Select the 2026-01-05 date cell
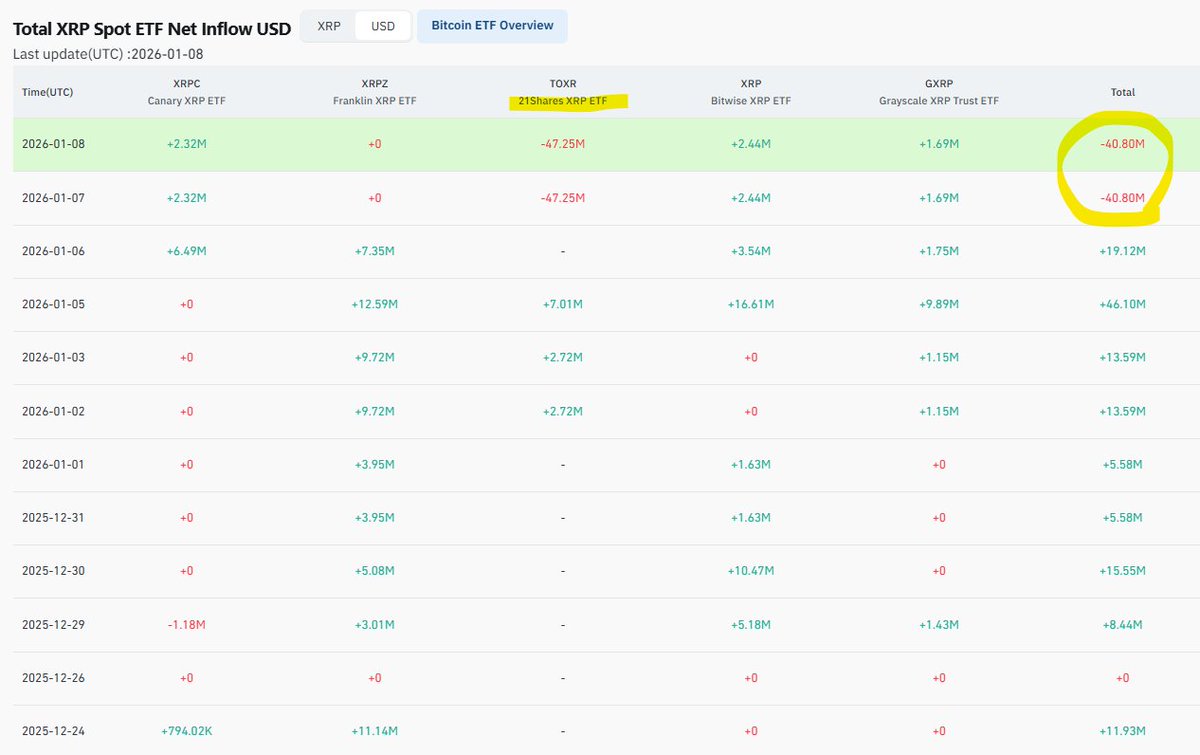The width and height of the screenshot is (1200, 755). click(x=54, y=304)
